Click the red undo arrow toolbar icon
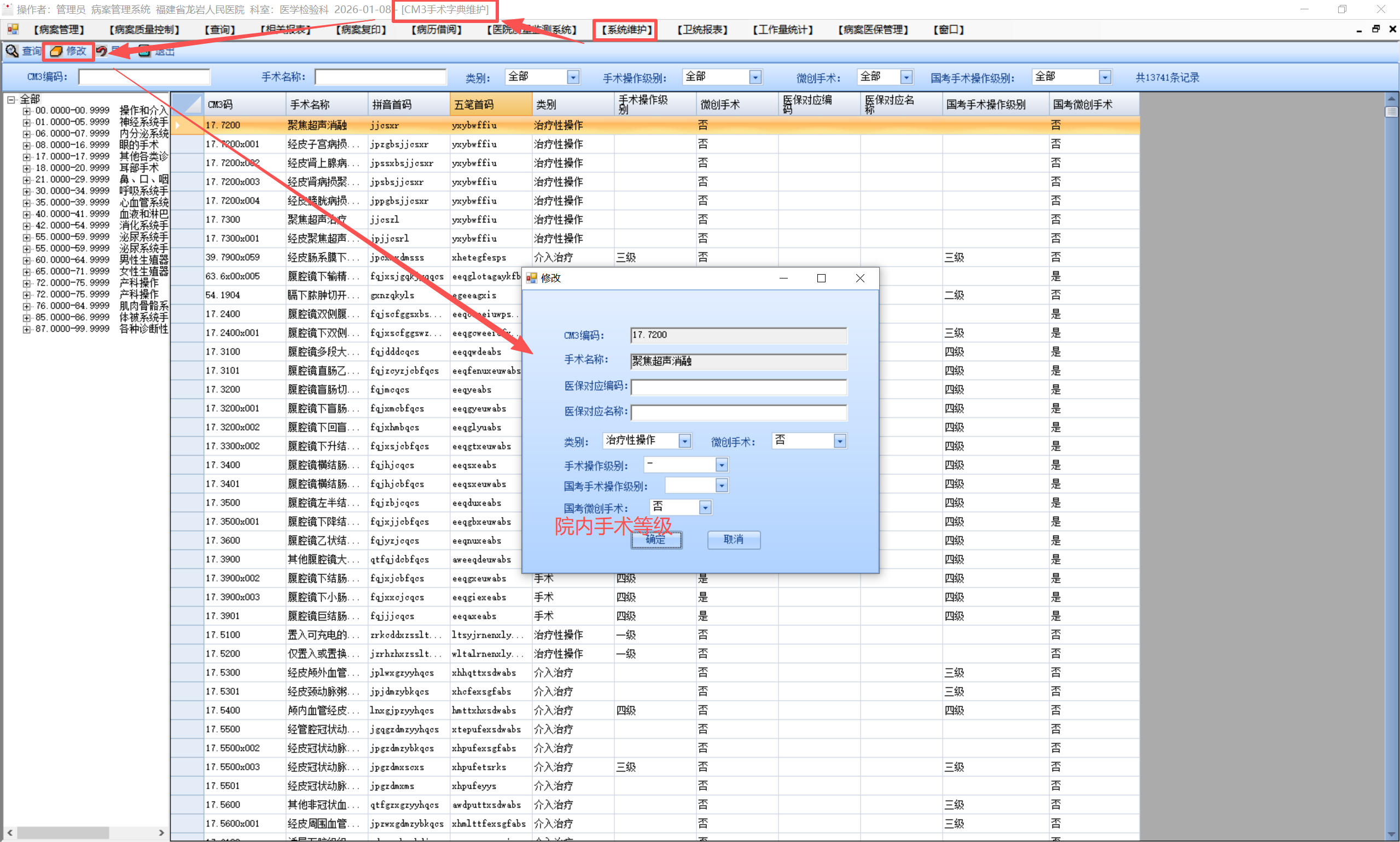Image resolution: width=1400 pixels, height=842 pixels. click(102, 51)
